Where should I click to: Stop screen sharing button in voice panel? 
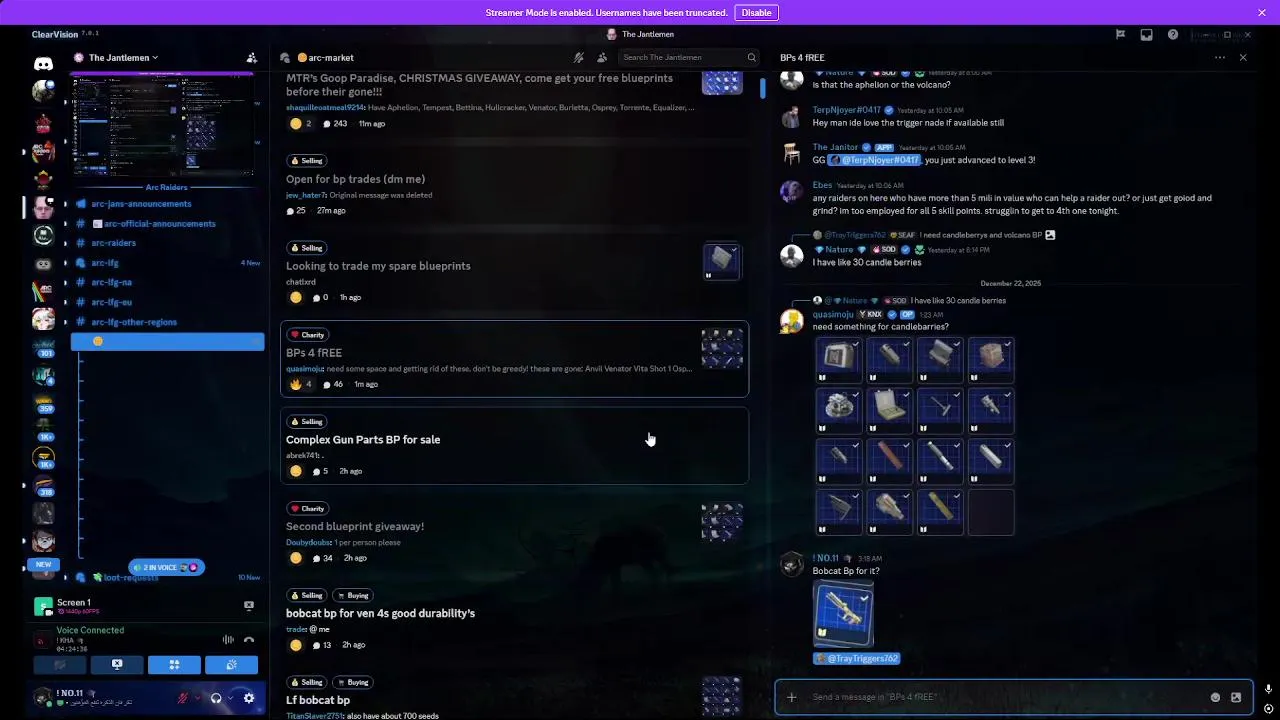click(117, 665)
